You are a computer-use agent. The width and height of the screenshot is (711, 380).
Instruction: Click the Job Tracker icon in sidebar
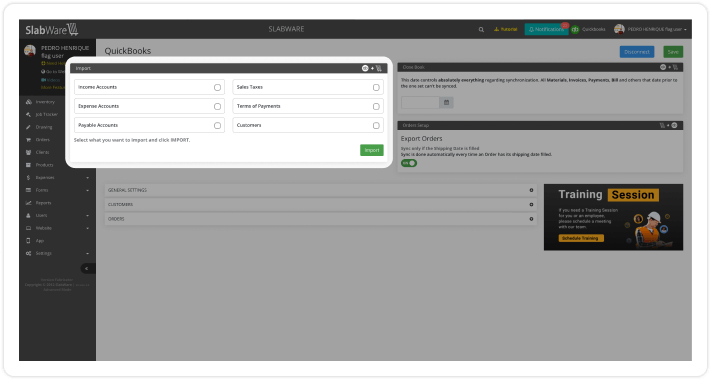click(x=29, y=115)
